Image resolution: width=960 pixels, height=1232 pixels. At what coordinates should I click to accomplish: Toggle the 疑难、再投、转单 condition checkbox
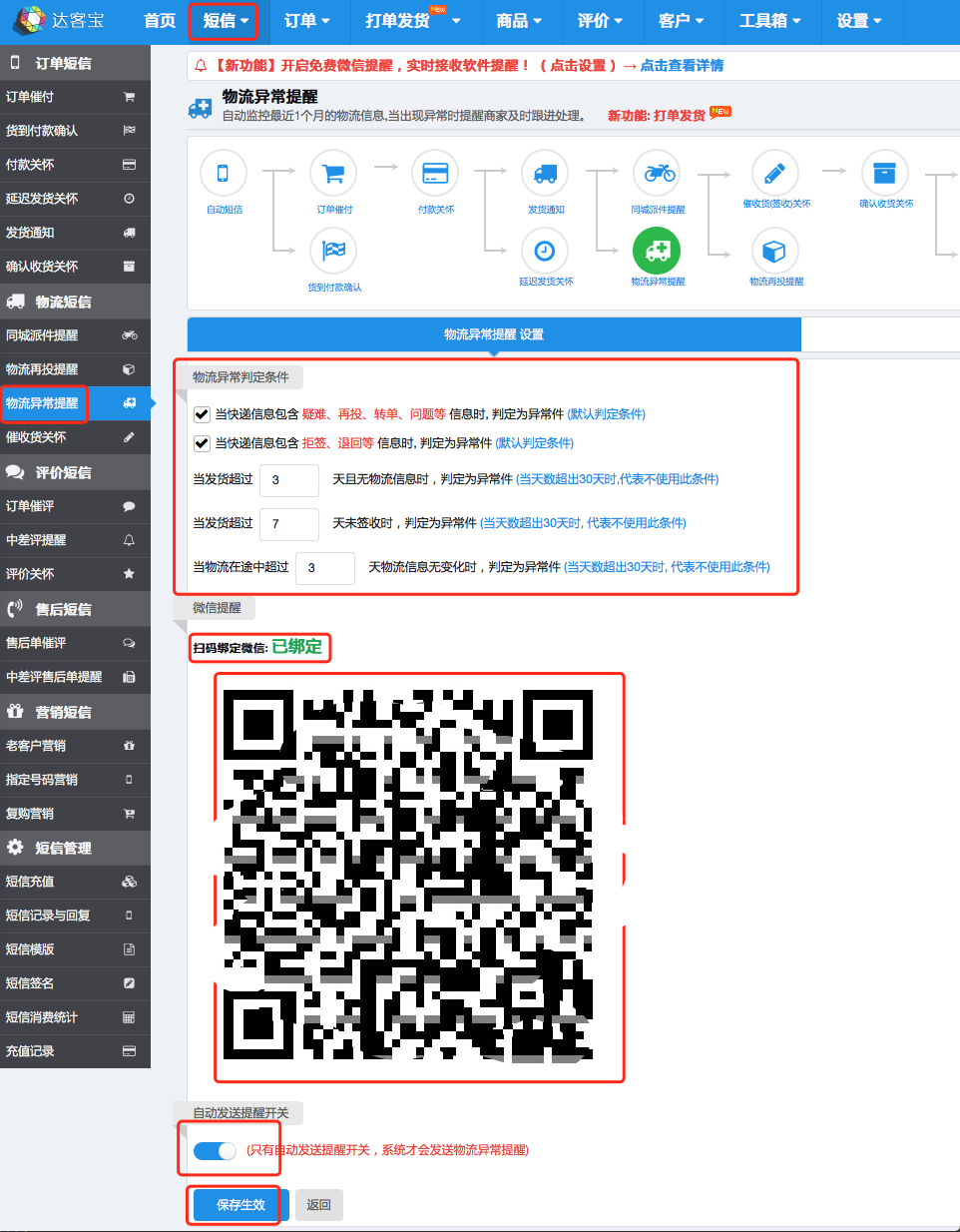pos(202,414)
